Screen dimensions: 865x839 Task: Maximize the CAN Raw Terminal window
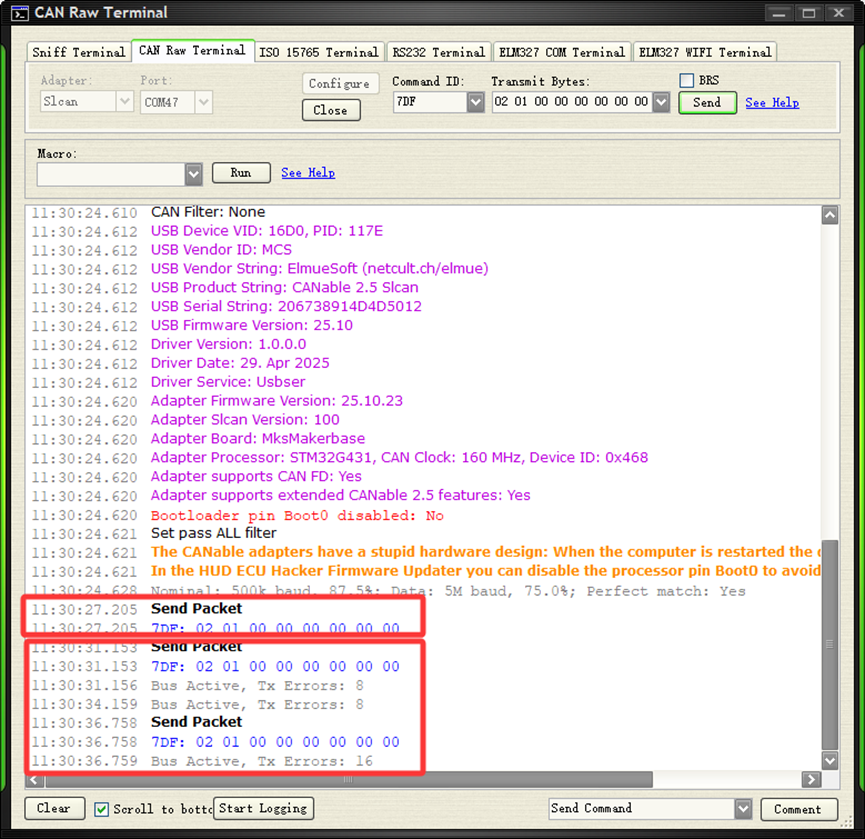point(808,13)
